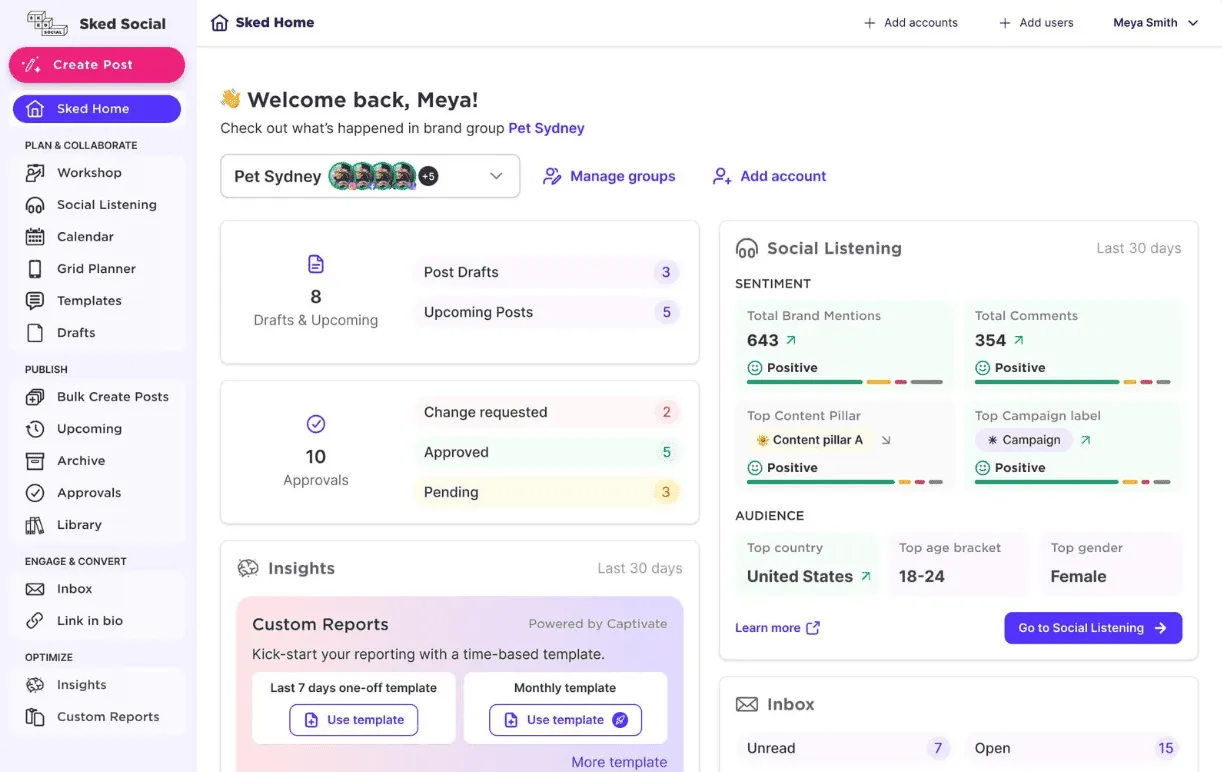Image resolution: width=1222 pixels, height=772 pixels.
Task: Open the Approved approvals row
Action: tap(547, 452)
